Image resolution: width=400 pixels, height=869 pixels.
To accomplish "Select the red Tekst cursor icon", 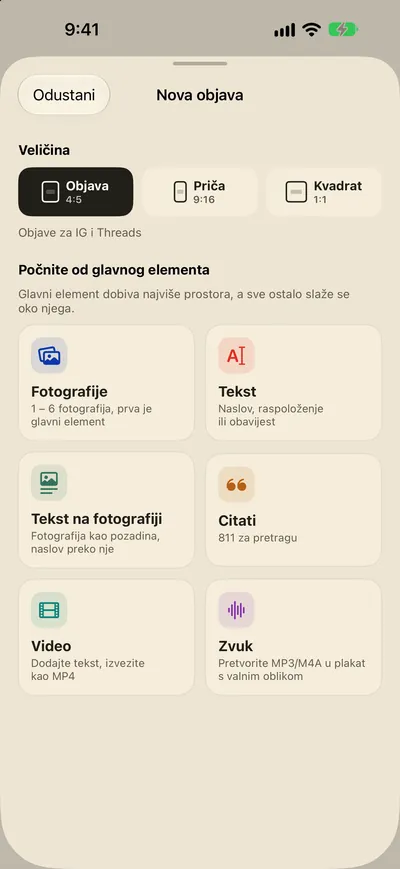I will 237,355.
